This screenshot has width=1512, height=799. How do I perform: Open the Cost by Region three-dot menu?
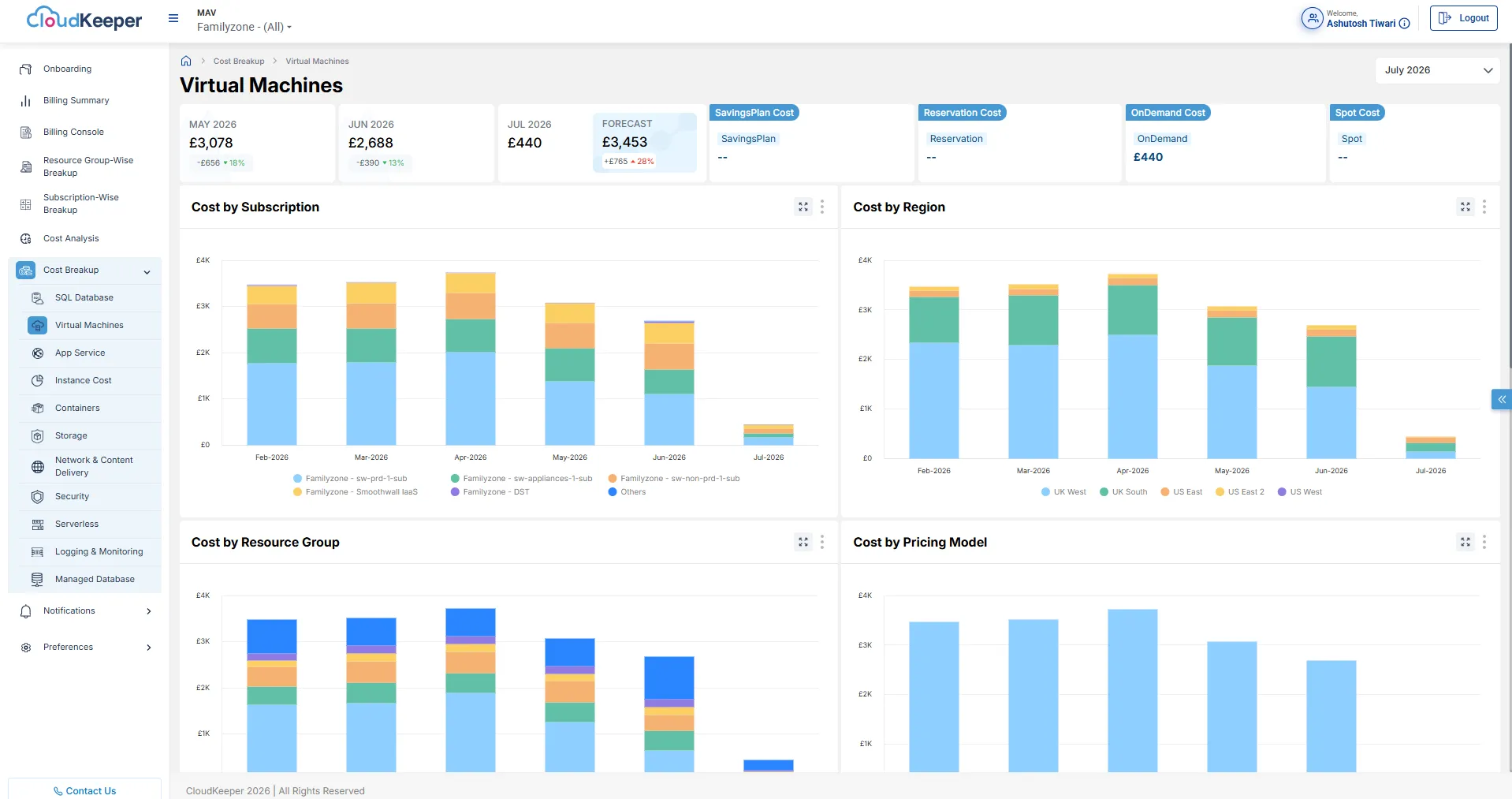[1484, 207]
